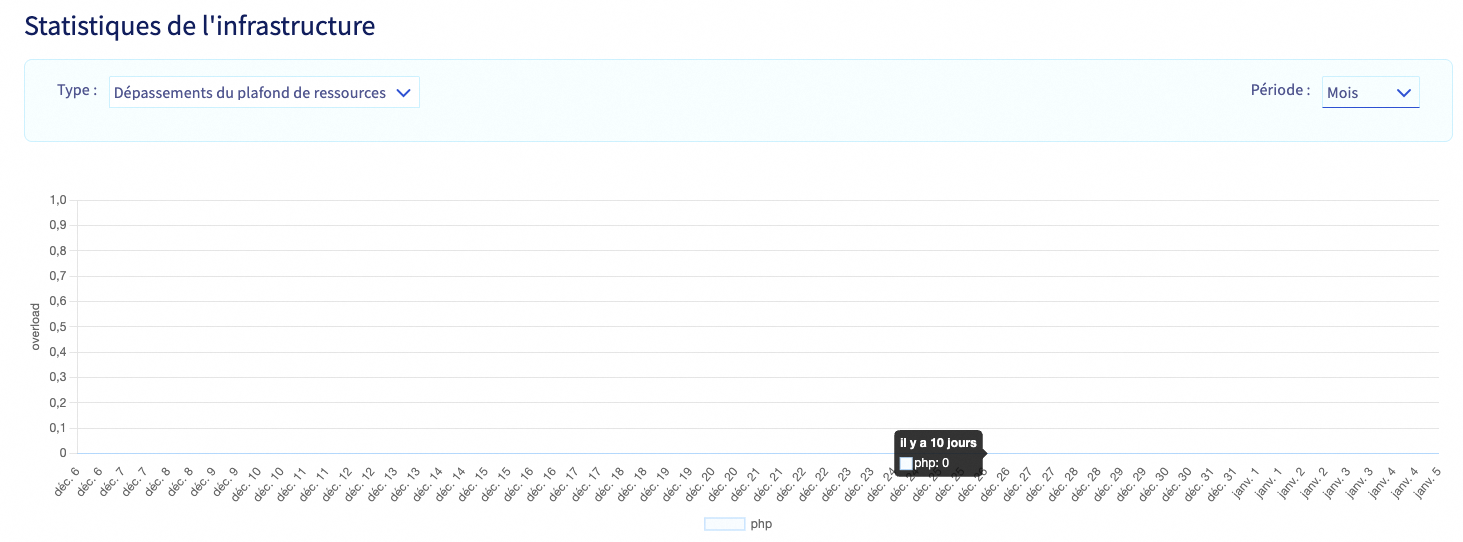Click the chevron arrow in the Type selector
Viewport: 1463px width, 542px height.
coord(404,93)
